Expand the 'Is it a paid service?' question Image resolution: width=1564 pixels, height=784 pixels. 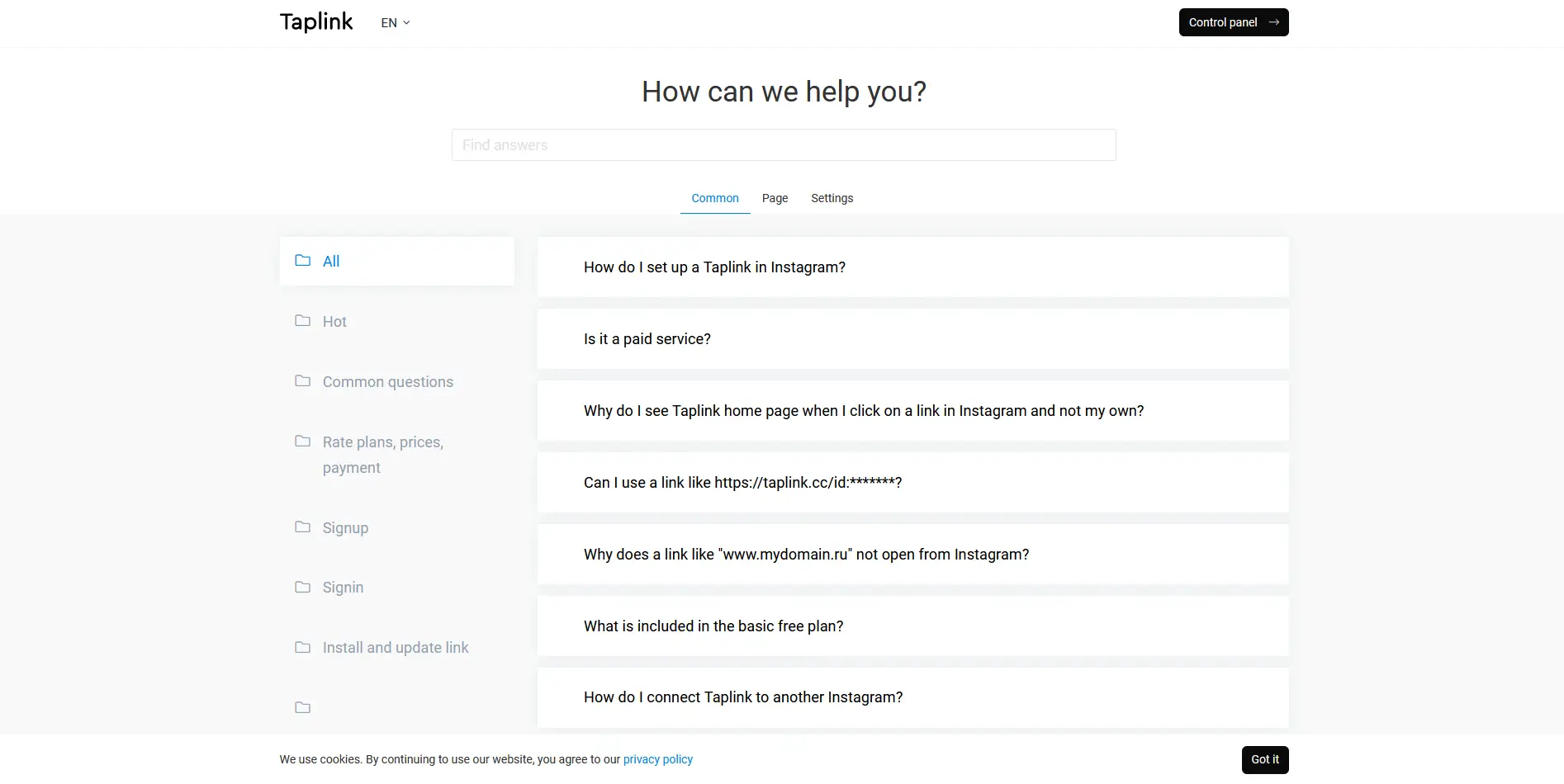coord(912,339)
